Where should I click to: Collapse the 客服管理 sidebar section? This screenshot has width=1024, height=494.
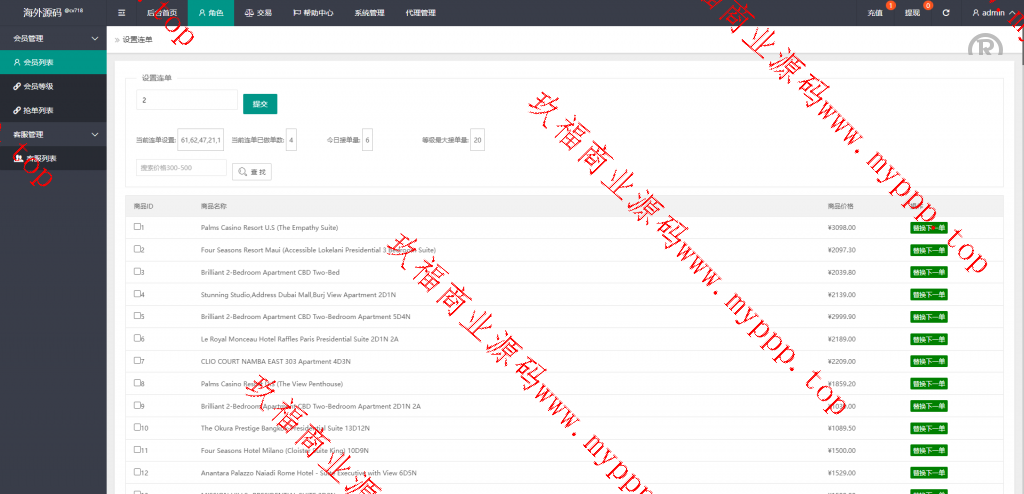94,134
